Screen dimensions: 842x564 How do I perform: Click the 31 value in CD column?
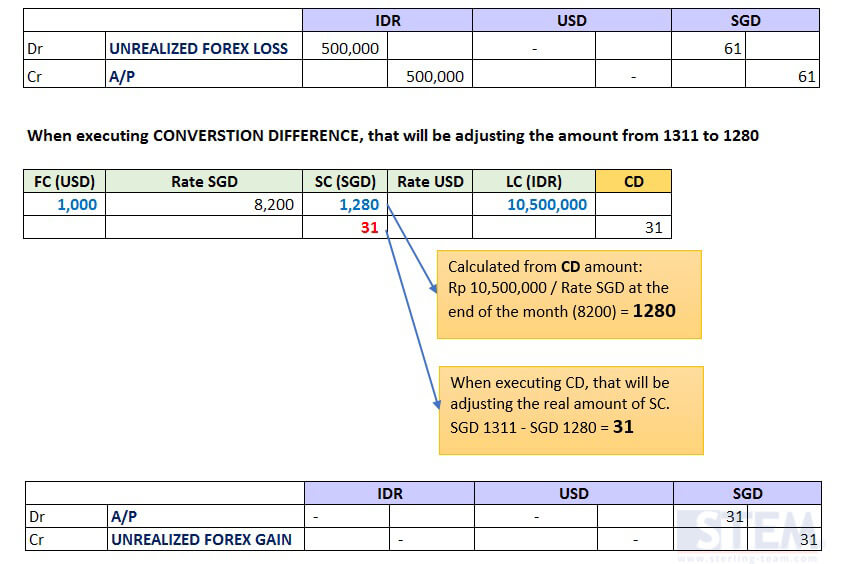click(654, 227)
